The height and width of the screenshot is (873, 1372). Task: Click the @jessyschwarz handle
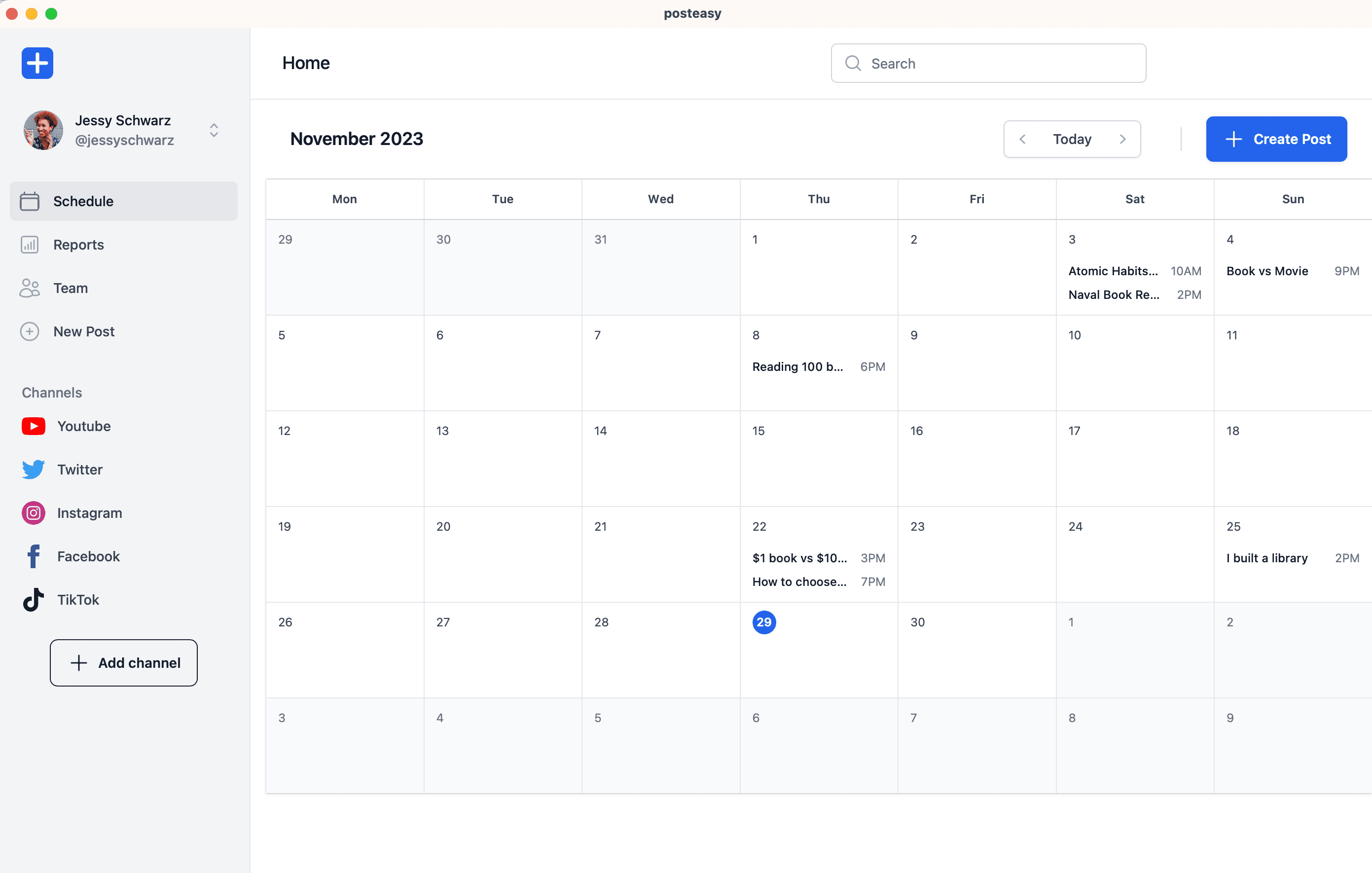pyautogui.click(x=124, y=140)
